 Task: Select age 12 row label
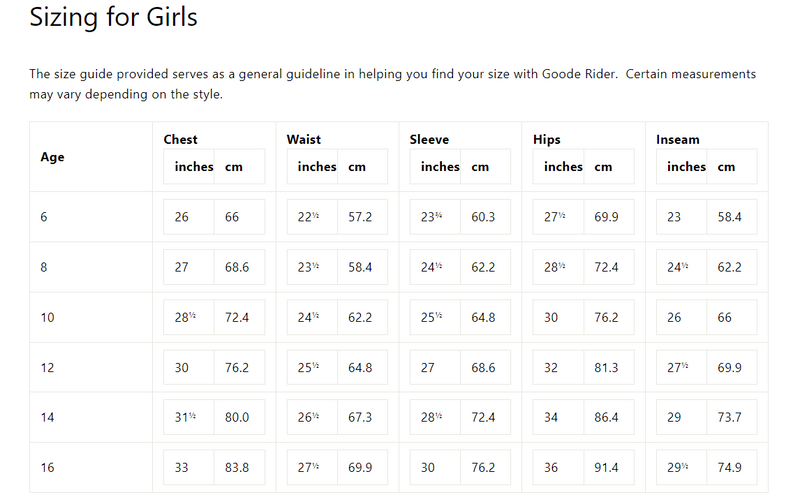pyautogui.click(x=47, y=367)
